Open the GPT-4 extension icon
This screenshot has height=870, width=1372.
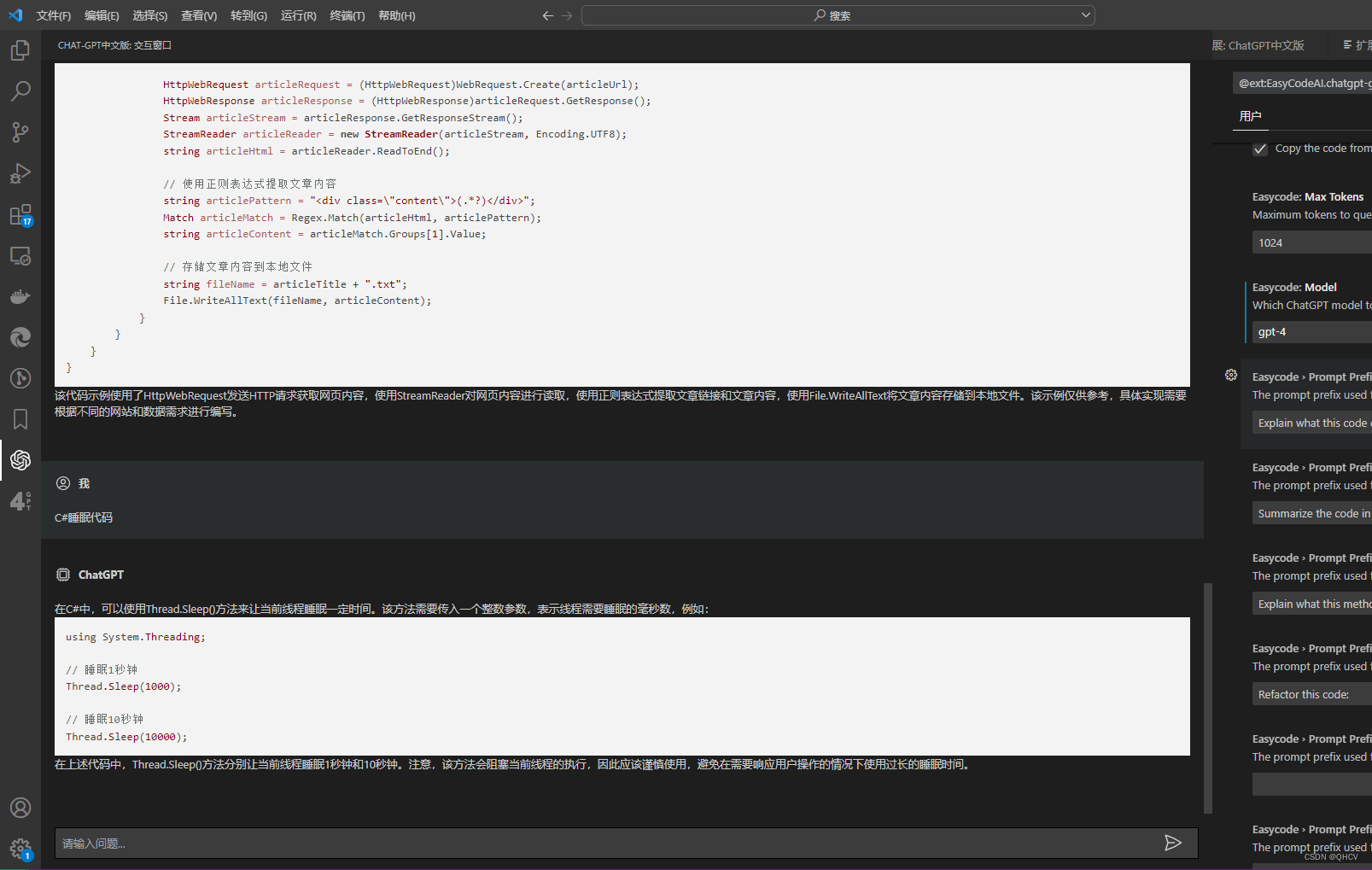[x=20, y=501]
